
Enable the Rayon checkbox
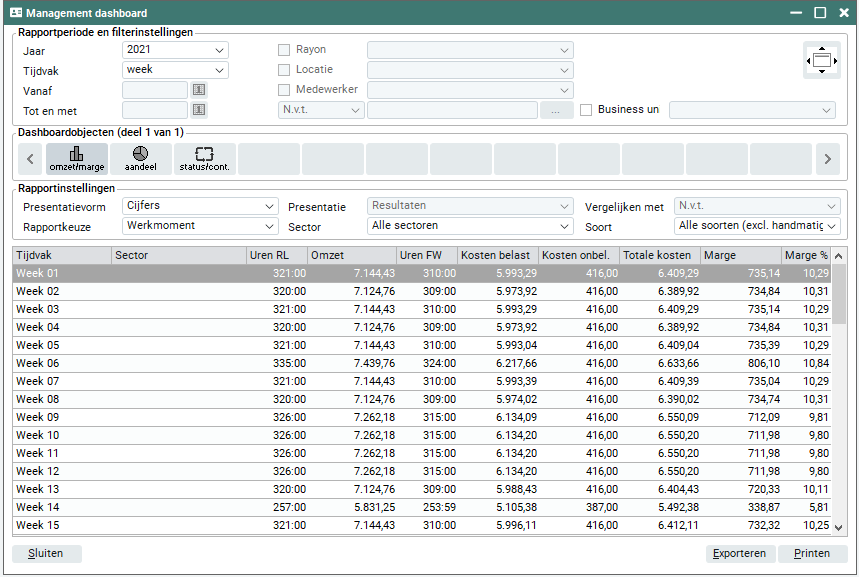[x=284, y=50]
